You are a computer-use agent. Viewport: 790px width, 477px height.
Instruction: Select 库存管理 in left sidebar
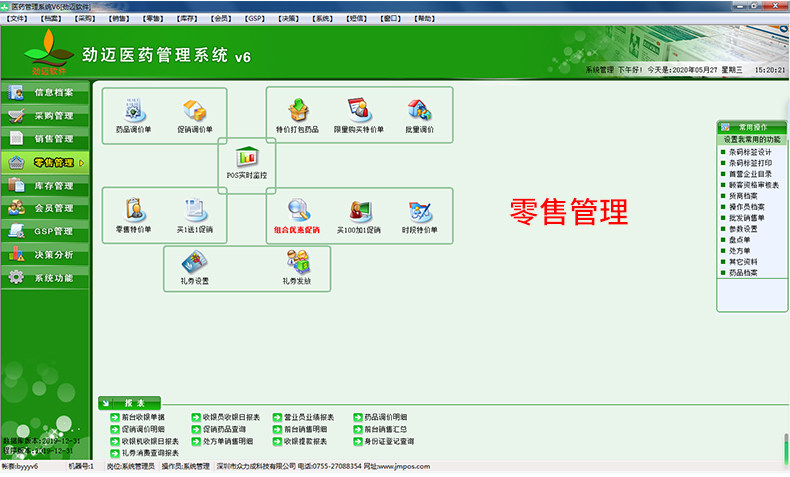[45, 185]
